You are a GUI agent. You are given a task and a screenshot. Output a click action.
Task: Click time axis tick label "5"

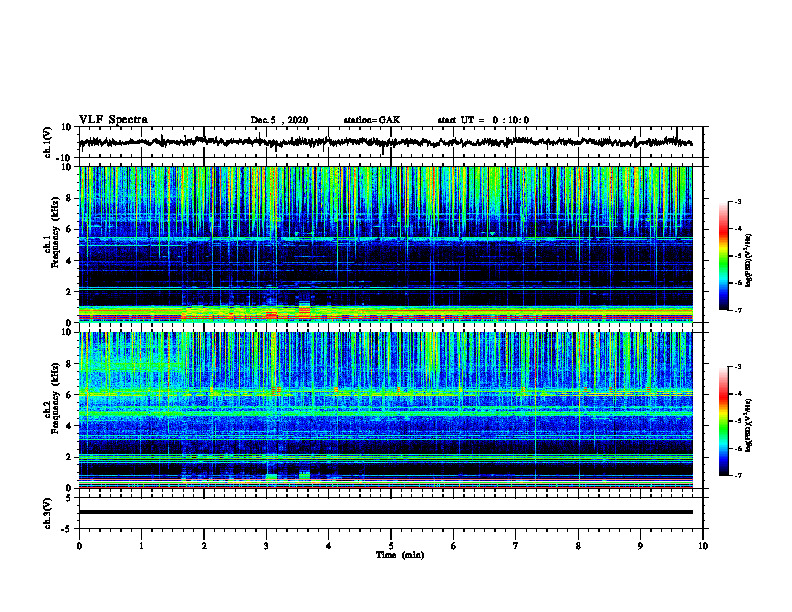point(391,546)
